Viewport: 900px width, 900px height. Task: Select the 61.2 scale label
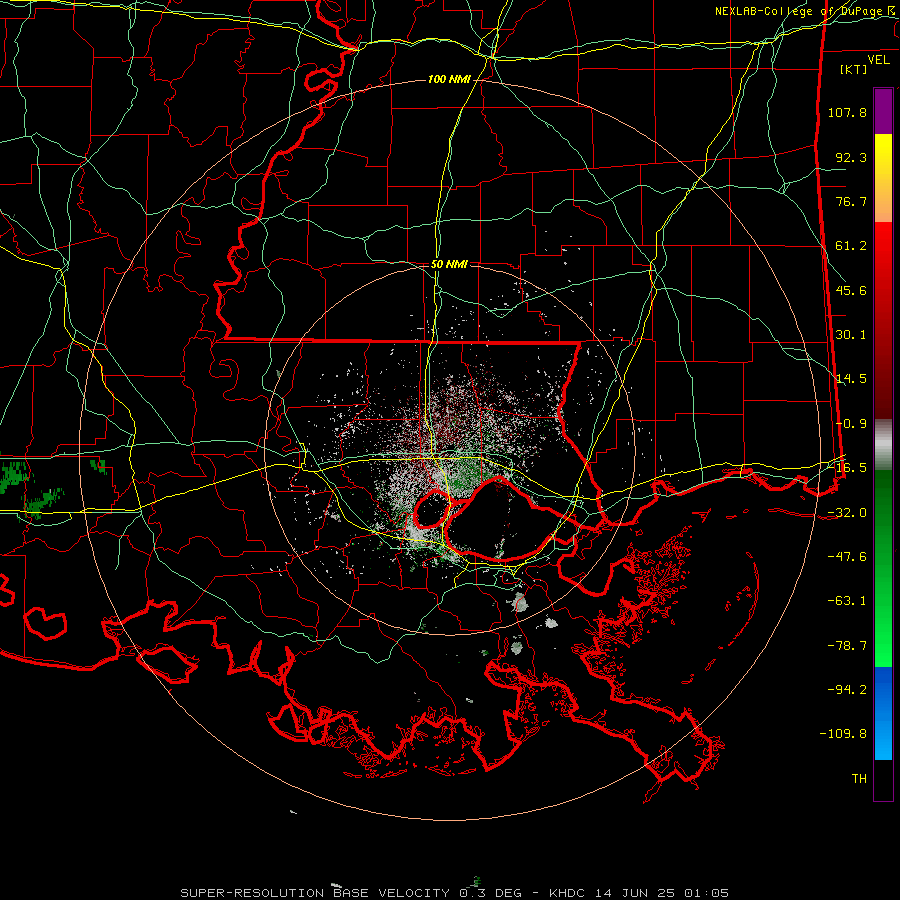click(851, 246)
